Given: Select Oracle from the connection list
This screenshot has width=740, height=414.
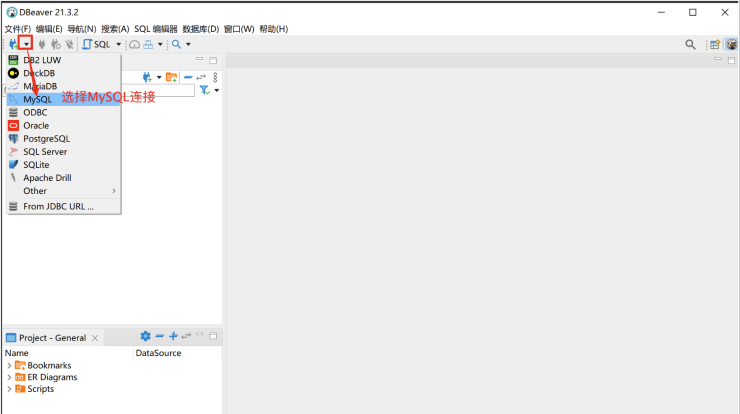Looking at the screenshot, I should tap(64, 126).
